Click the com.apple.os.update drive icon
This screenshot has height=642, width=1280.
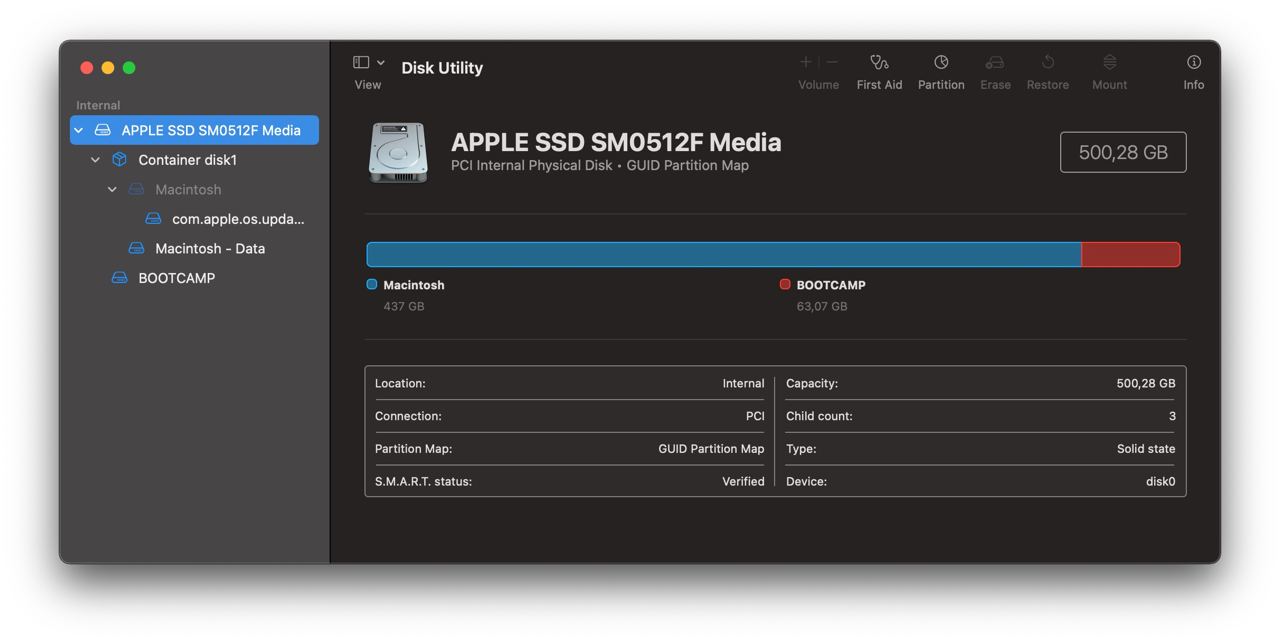[153, 219]
